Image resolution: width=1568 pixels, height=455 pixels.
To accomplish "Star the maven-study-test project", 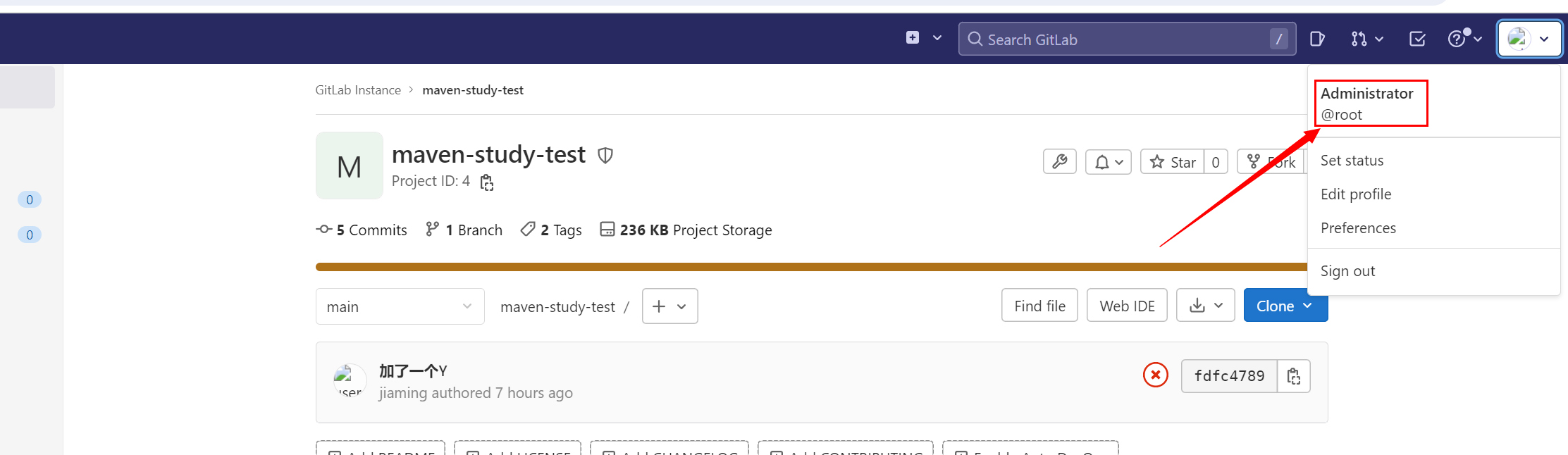I will click(x=1172, y=161).
